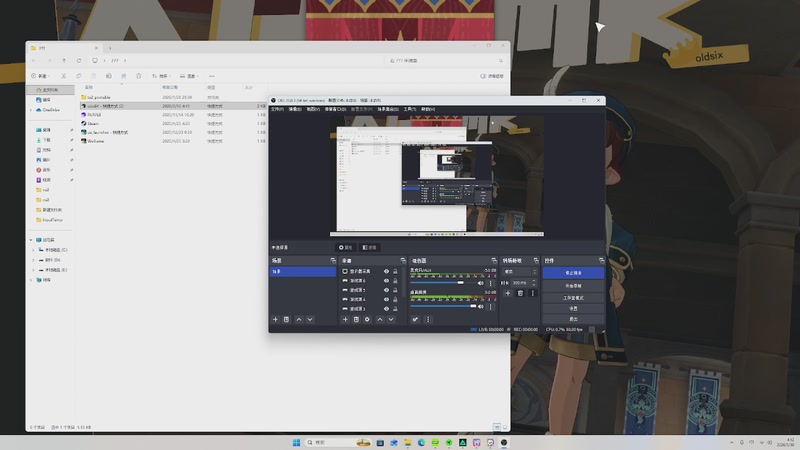Adjust Mic/Aux volume slider
Image resolution: width=800 pixels, height=450 pixels.
(443, 283)
